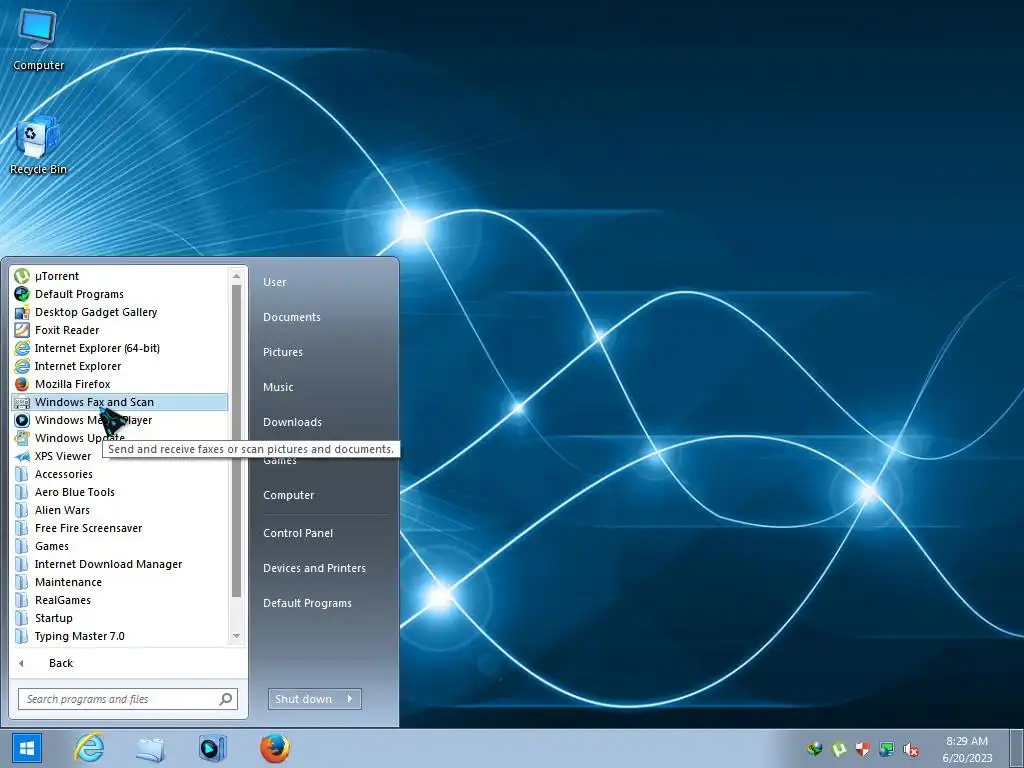Click the µTorrent tray icon
The image size is (1024, 768).
coord(839,748)
